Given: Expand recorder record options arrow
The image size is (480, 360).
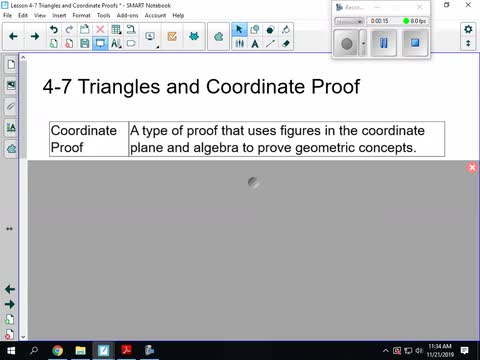Looking at the screenshot, I should coord(363,43).
